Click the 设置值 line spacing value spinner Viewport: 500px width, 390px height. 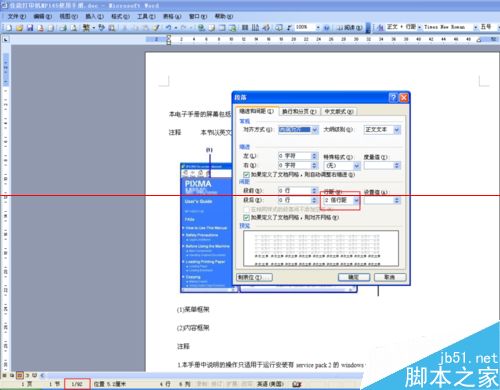397,200
